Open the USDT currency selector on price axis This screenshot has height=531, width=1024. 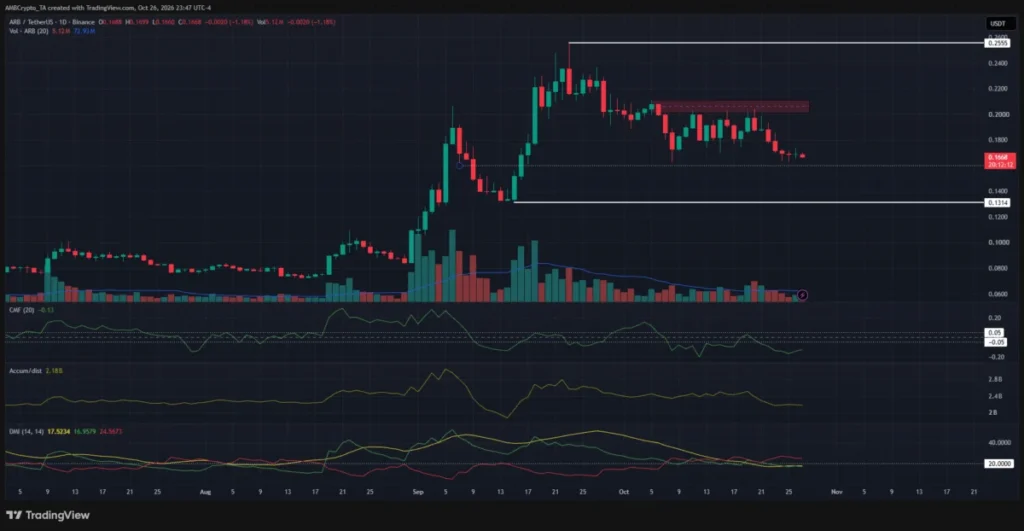(998, 24)
